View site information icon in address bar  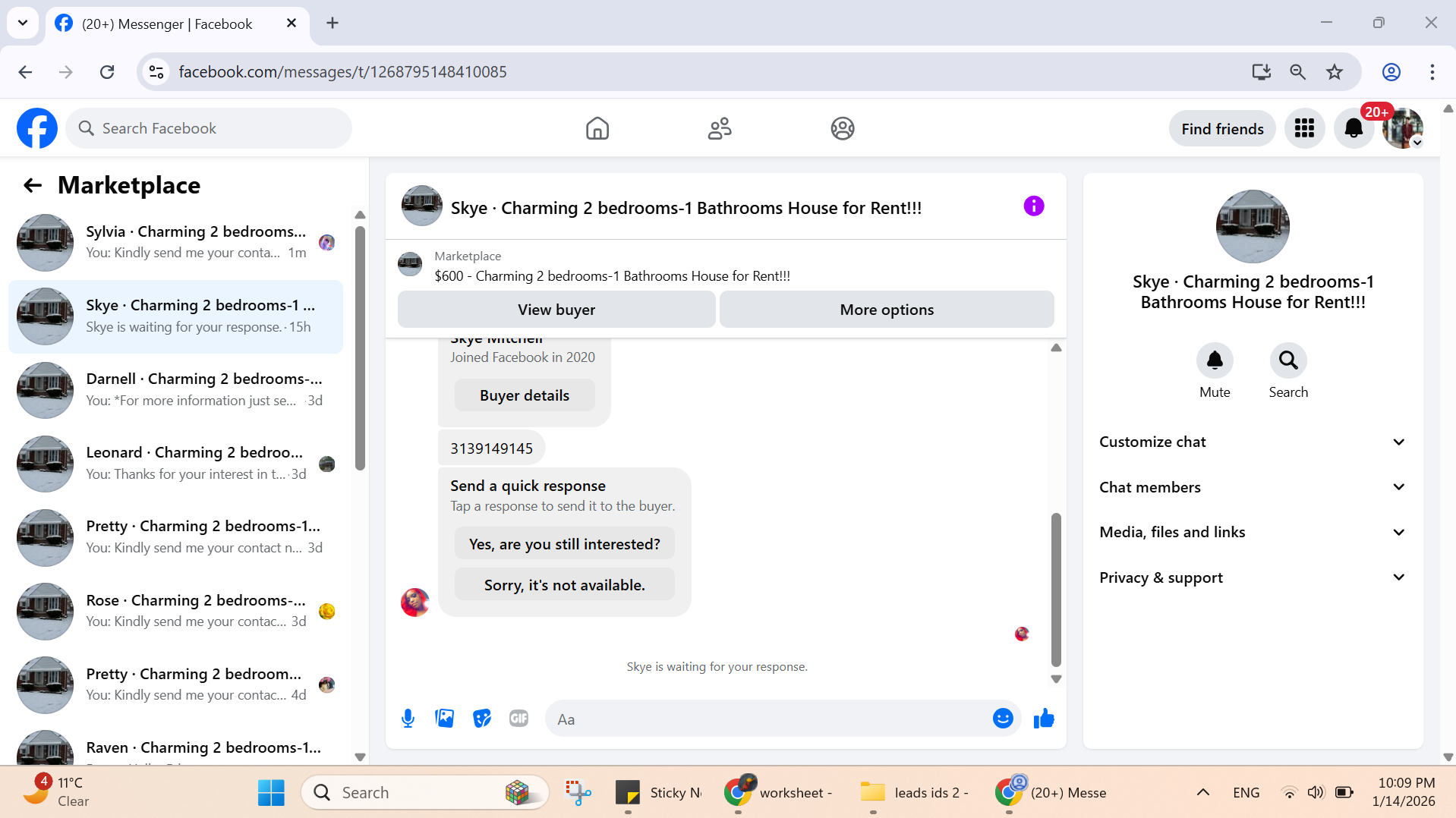click(156, 72)
